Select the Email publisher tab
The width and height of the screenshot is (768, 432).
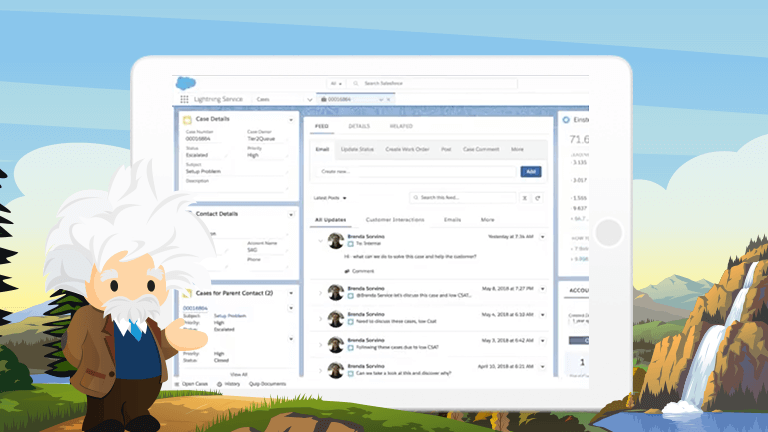[x=322, y=149]
